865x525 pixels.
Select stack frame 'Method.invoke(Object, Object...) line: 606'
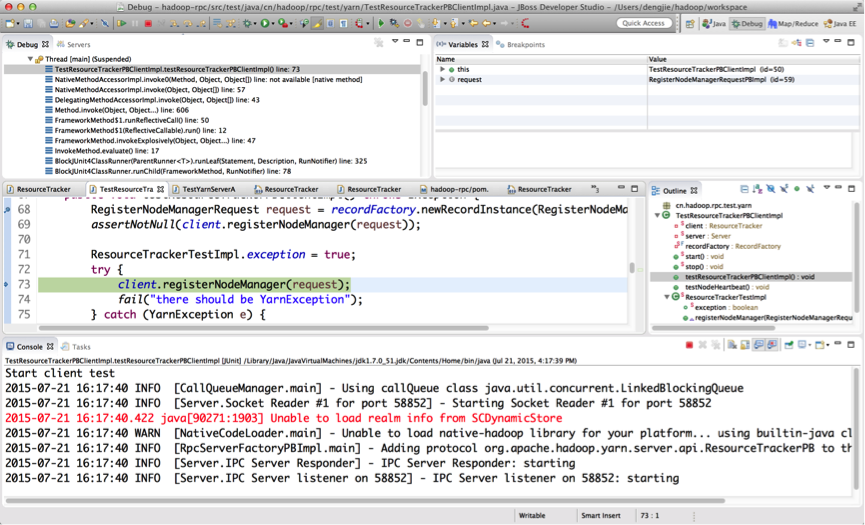(121, 110)
